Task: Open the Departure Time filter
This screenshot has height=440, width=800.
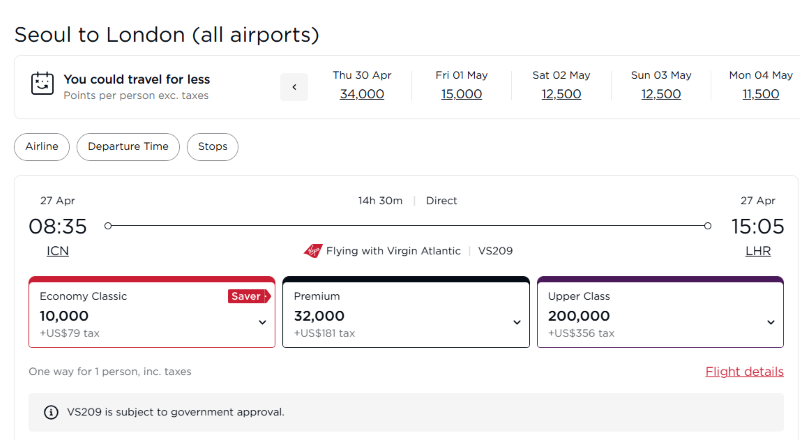Action: (128, 146)
